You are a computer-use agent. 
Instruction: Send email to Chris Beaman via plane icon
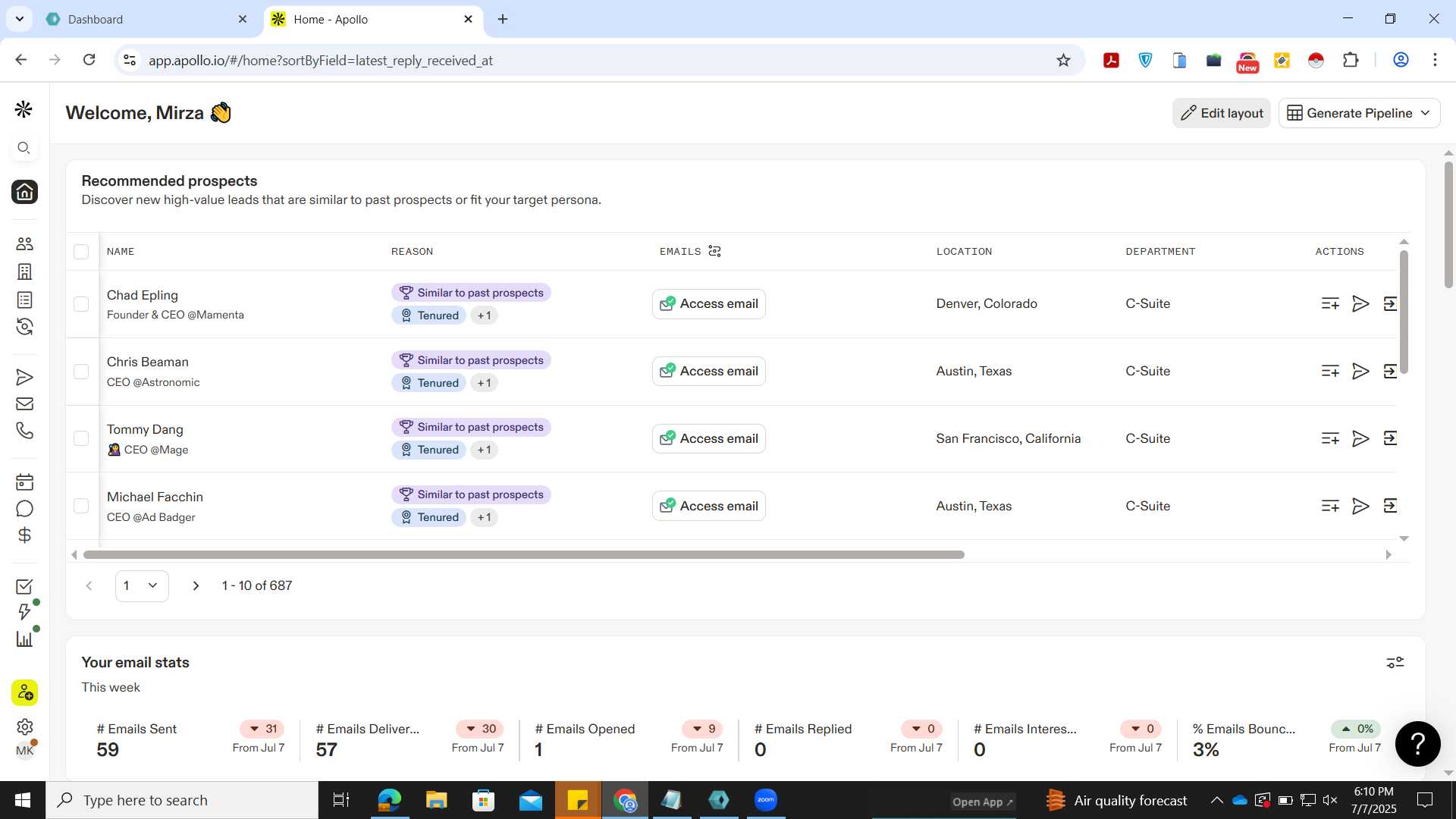1360,372
